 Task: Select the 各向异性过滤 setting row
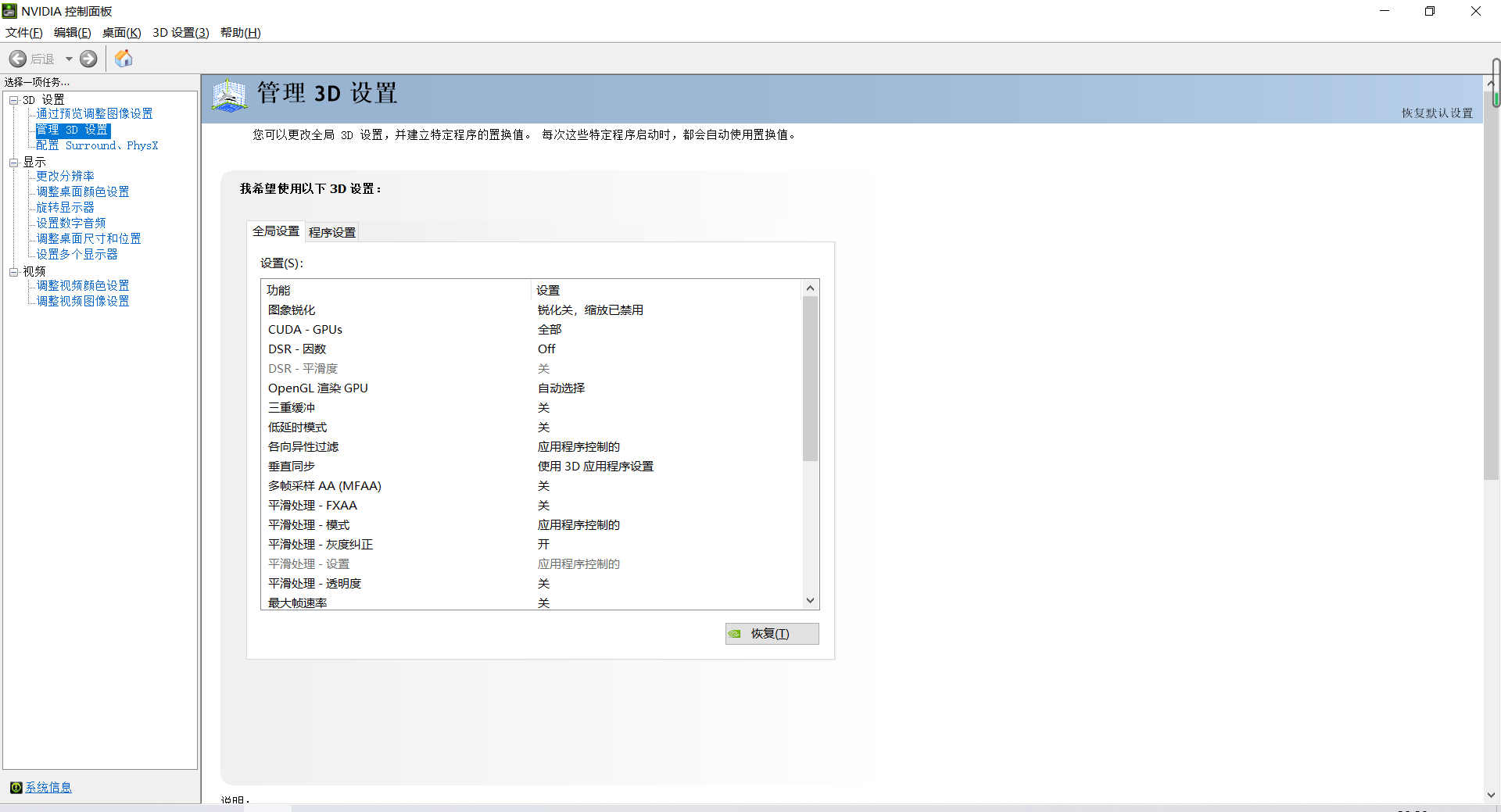(x=532, y=446)
